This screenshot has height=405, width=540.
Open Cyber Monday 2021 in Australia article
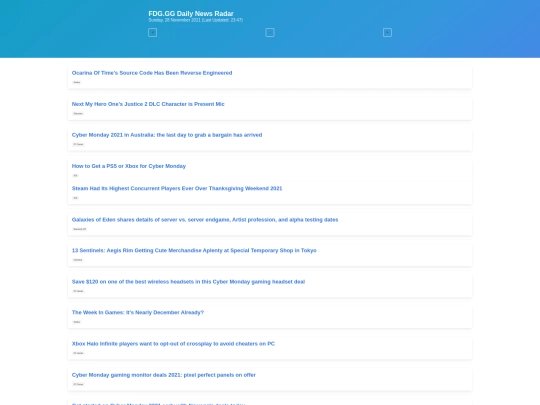pyautogui.click(x=167, y=135)
